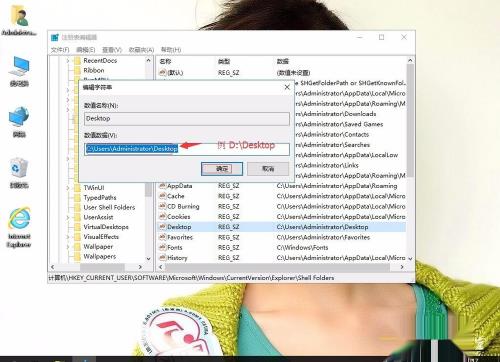Click values pane scroll-up arrow
This screenshot has height=362, width=500.
point(410,60)
